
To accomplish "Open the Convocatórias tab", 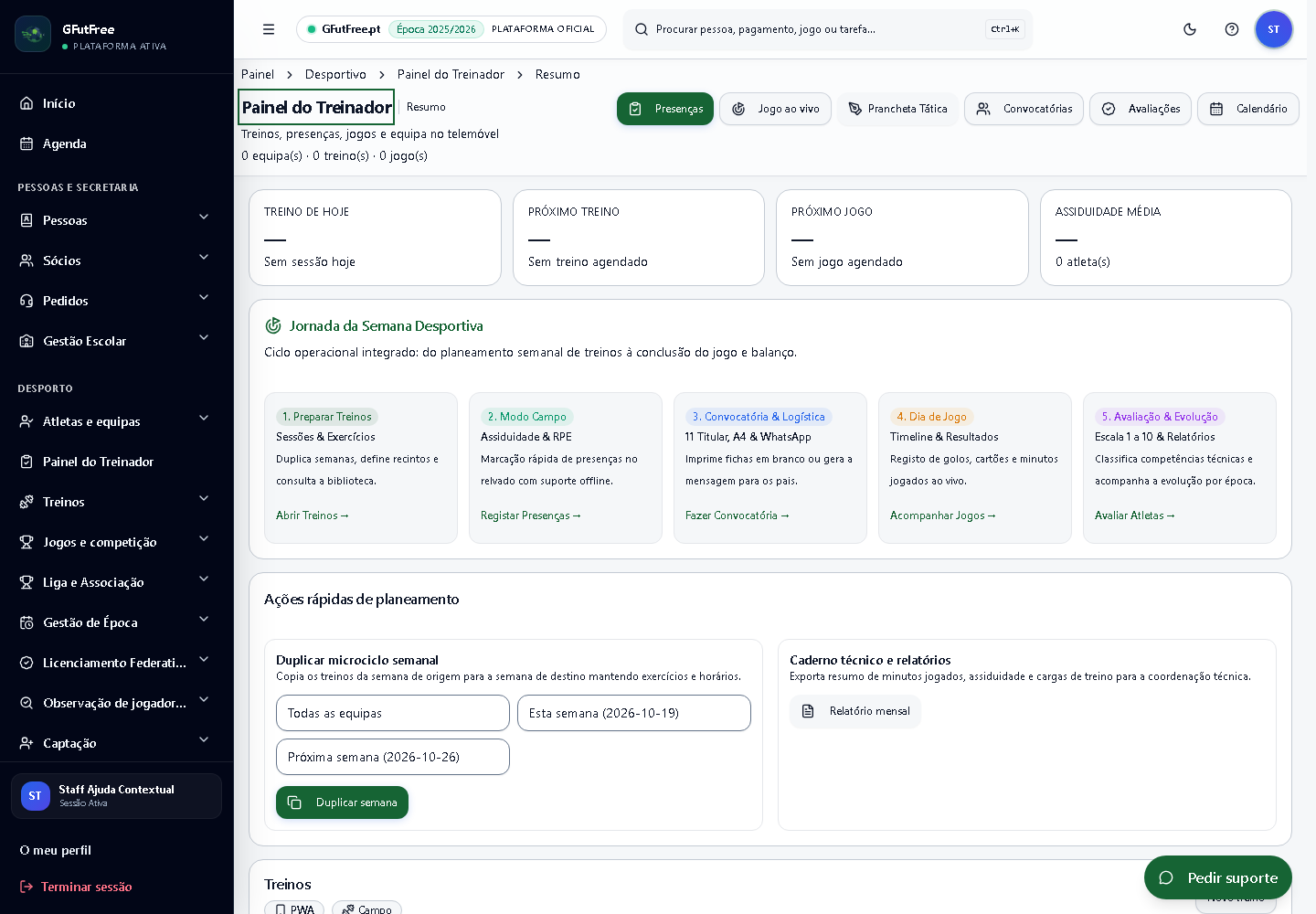I will click(1024, 109).
